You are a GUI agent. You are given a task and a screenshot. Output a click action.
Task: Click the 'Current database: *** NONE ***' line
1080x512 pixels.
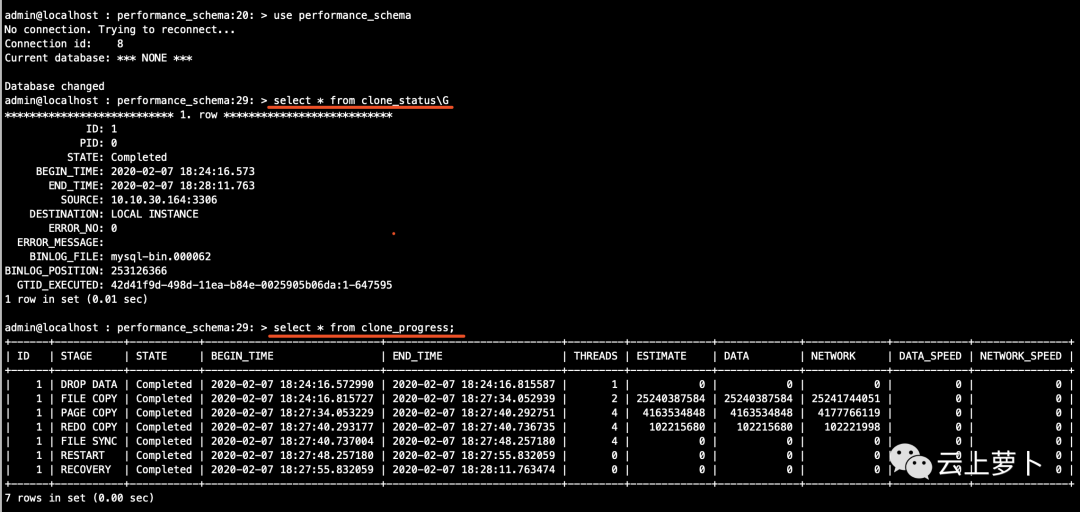click(x=98, y=58)
